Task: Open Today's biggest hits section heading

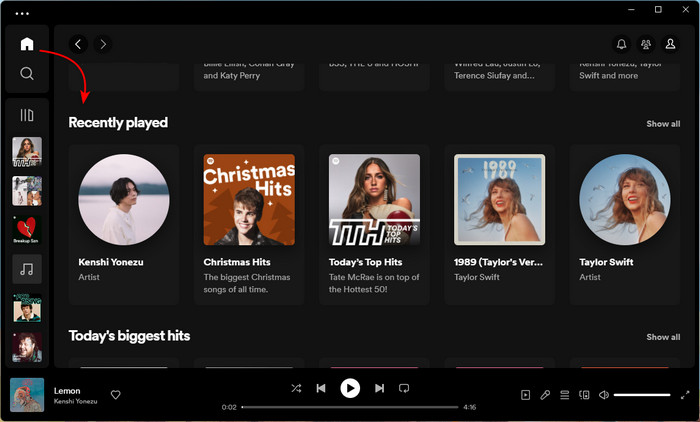Action: tap(129, 336)
